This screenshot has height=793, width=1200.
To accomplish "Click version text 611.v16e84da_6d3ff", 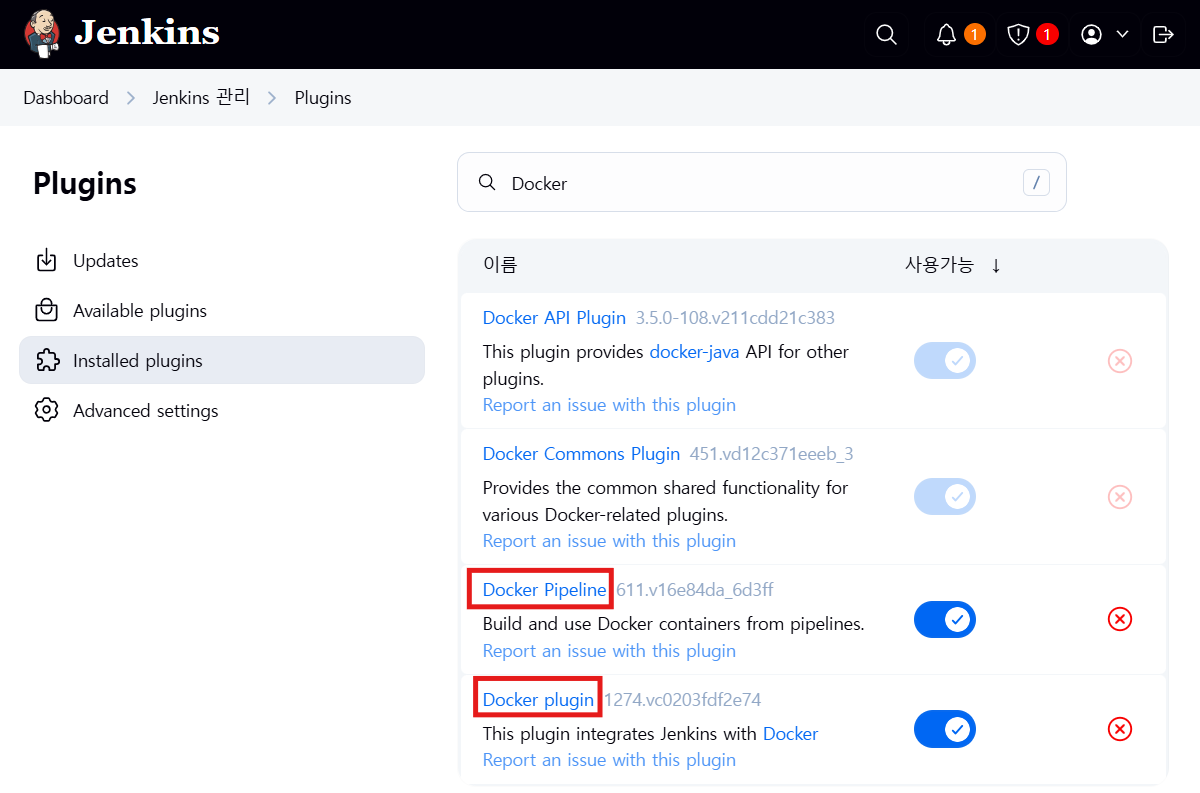I will [694, 590].
